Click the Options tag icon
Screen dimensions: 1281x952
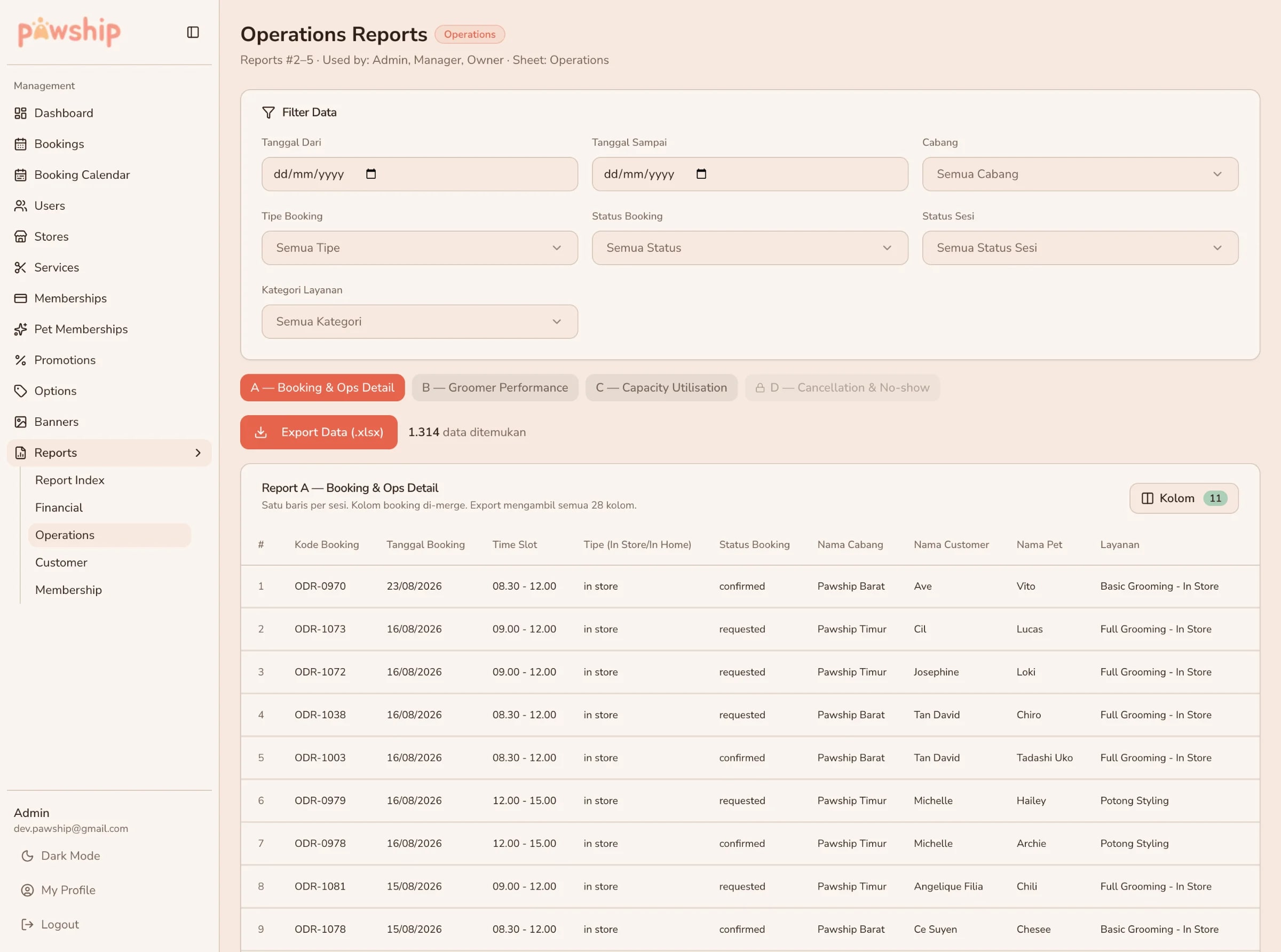point(21,391)
